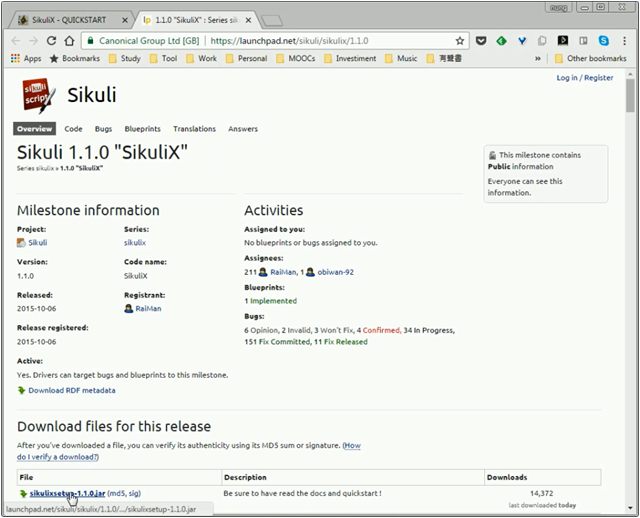This screenshot has height=518, width=640.
Task: Download sikulixsetup-1.1.0.jar file link
Action: click(67, 494)
